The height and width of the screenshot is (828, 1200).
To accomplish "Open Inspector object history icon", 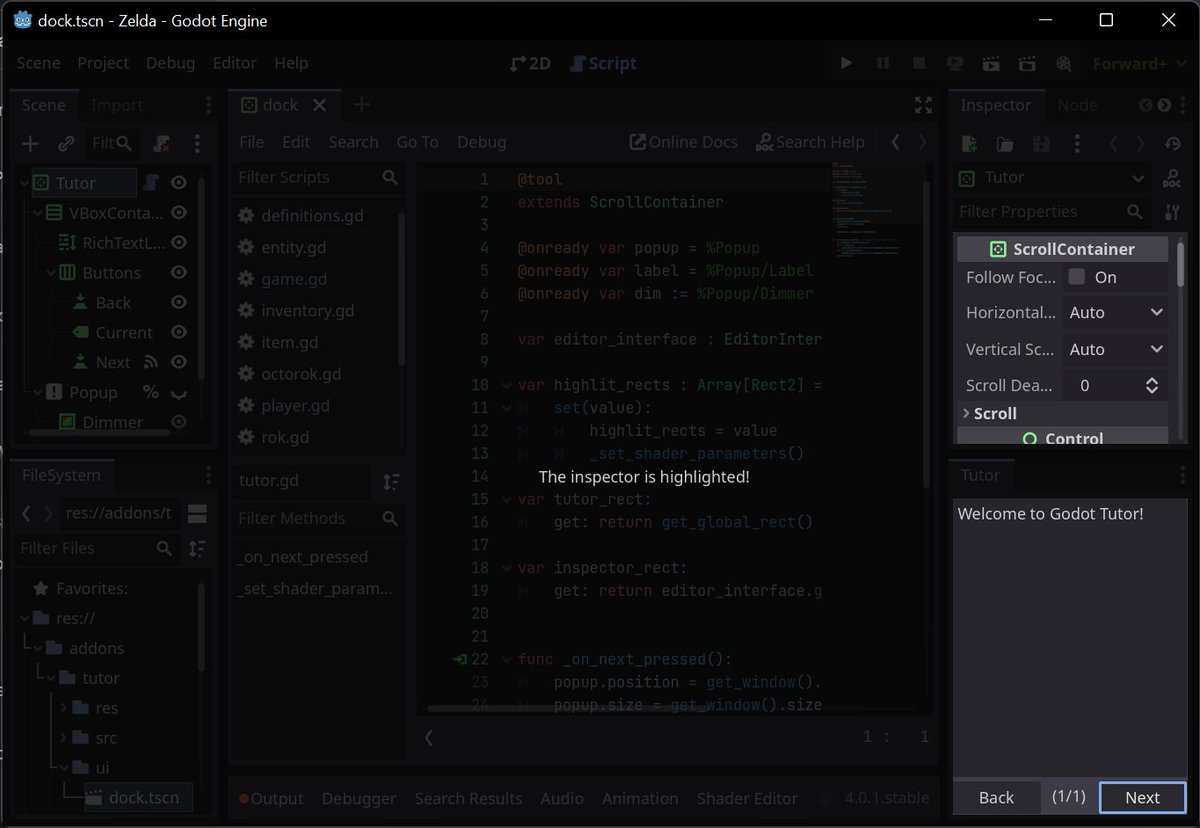I will (x=1174, y=144).
